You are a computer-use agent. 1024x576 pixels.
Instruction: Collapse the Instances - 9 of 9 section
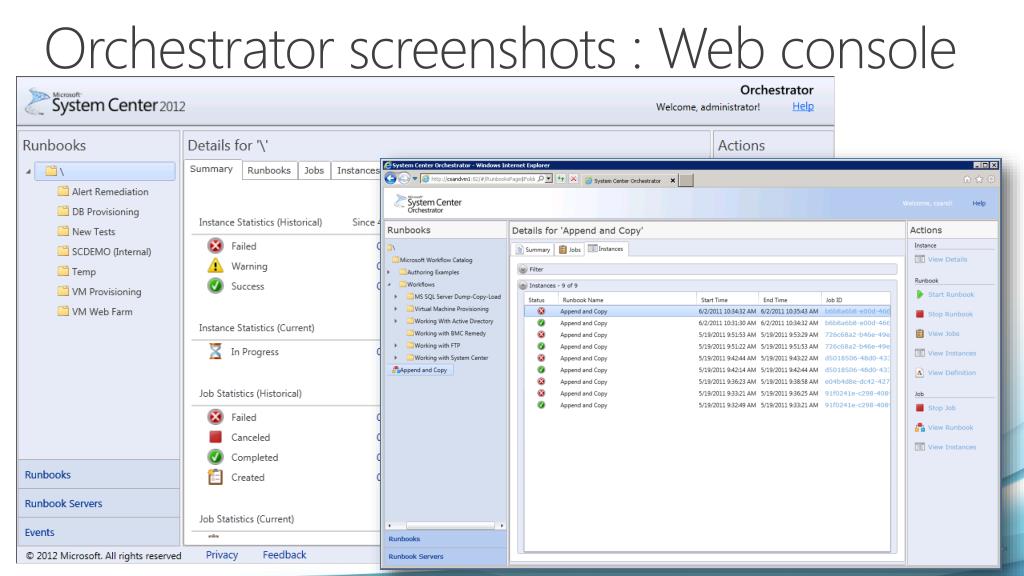click(x=522, y=285)
